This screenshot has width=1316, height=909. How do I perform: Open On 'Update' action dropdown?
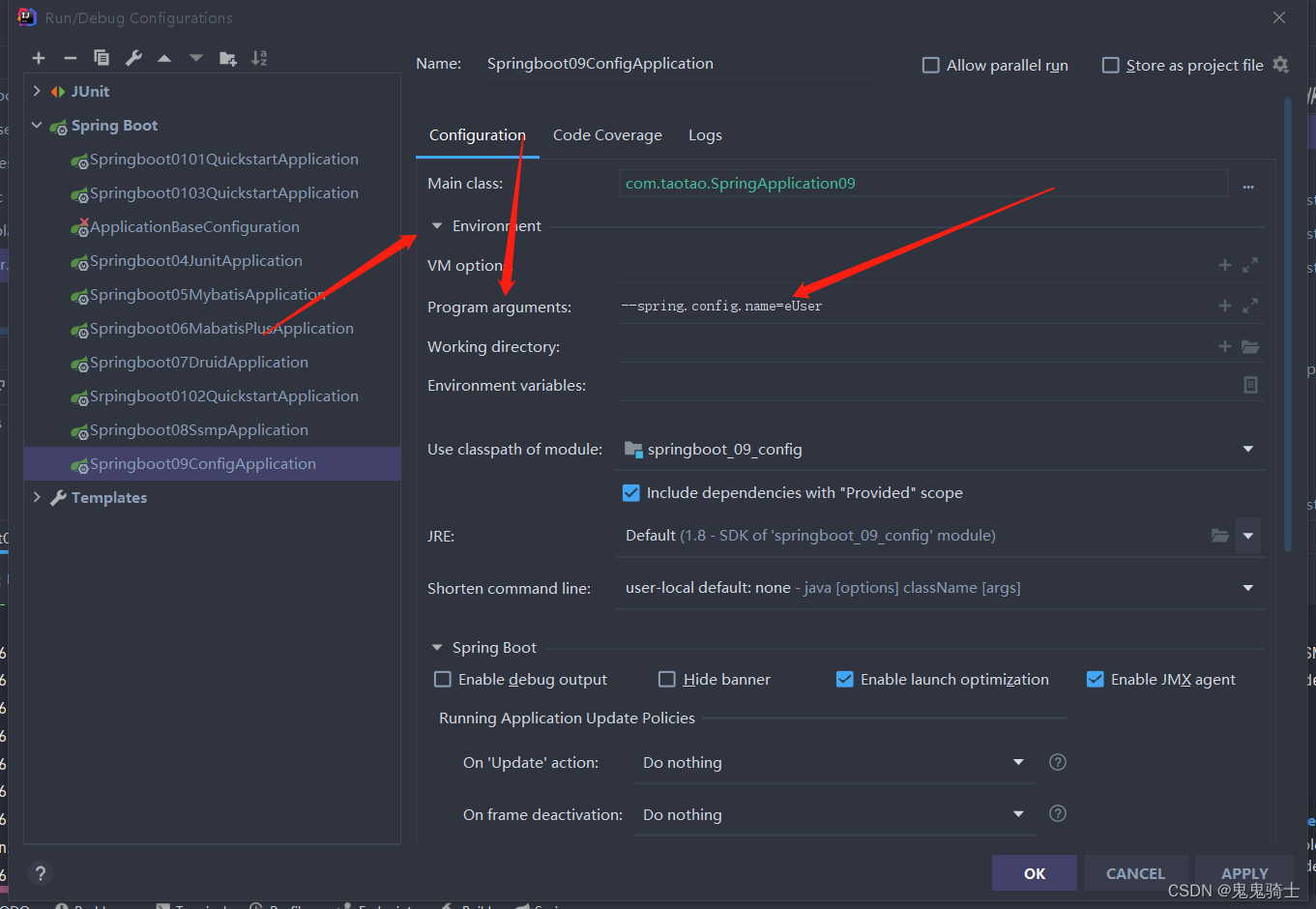pyautogui.click(x=1018, y=762)
